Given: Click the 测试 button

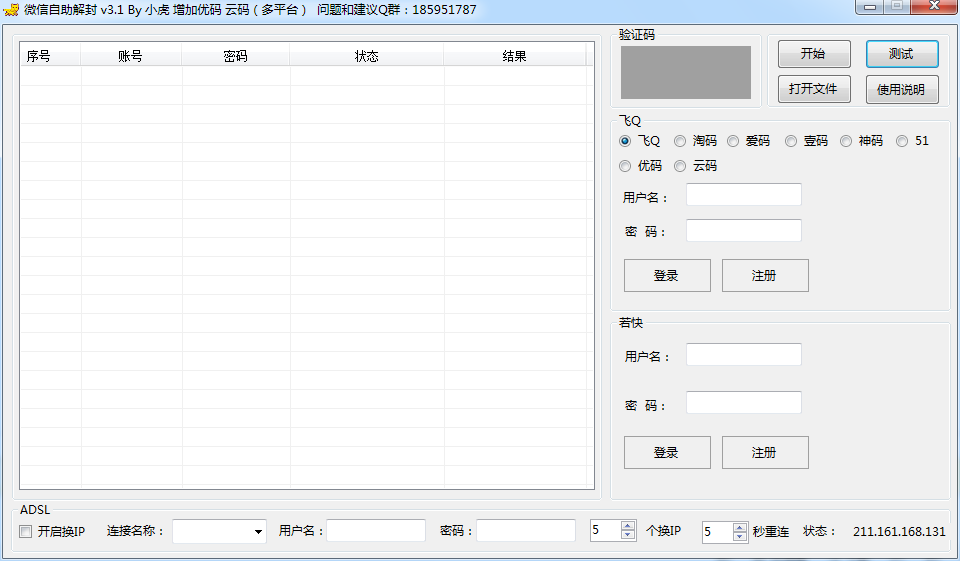Looking at the screenshot, I should (x=902, y=54).
